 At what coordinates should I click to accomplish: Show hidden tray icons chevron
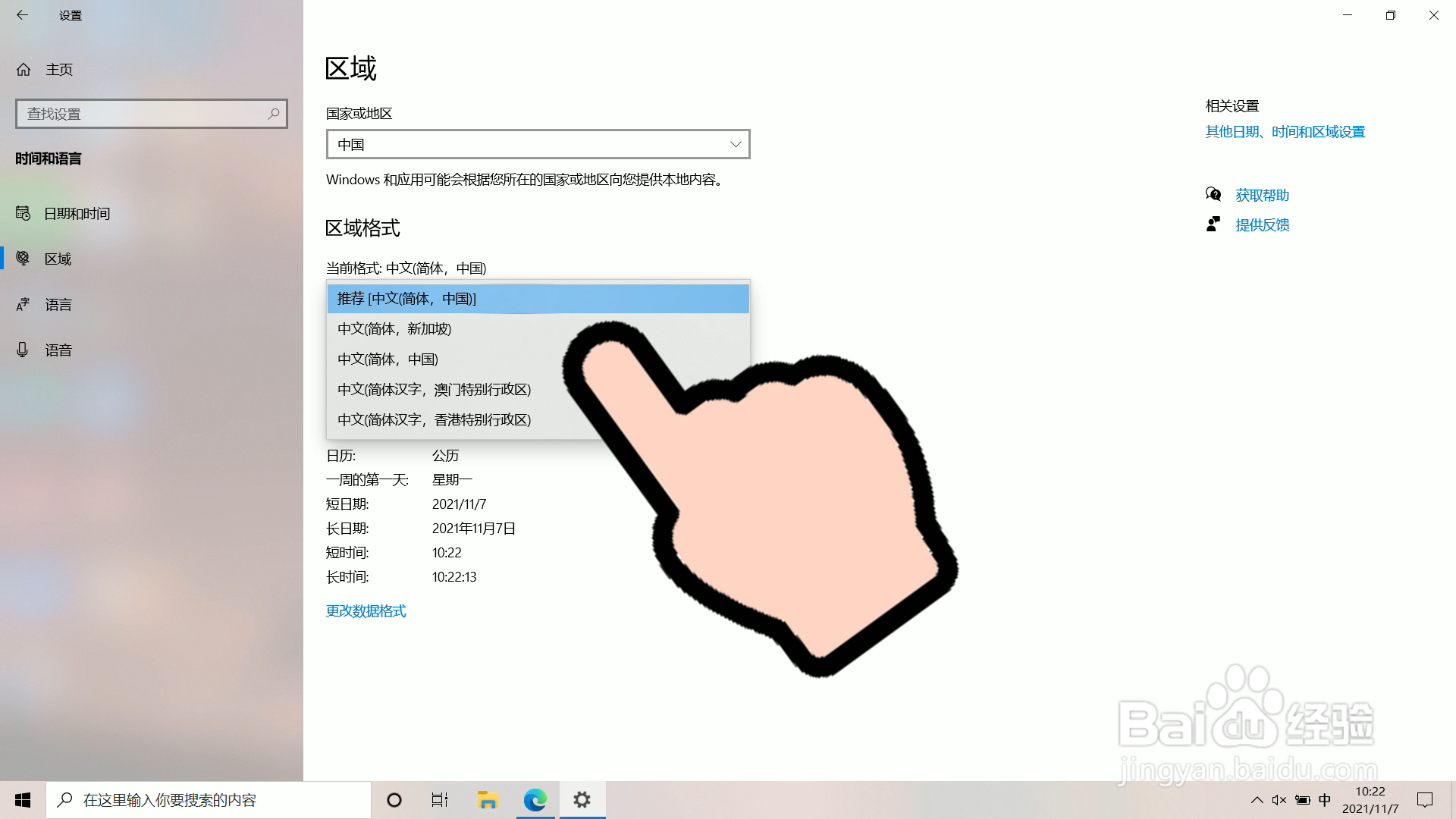[x=1257, y=800]
